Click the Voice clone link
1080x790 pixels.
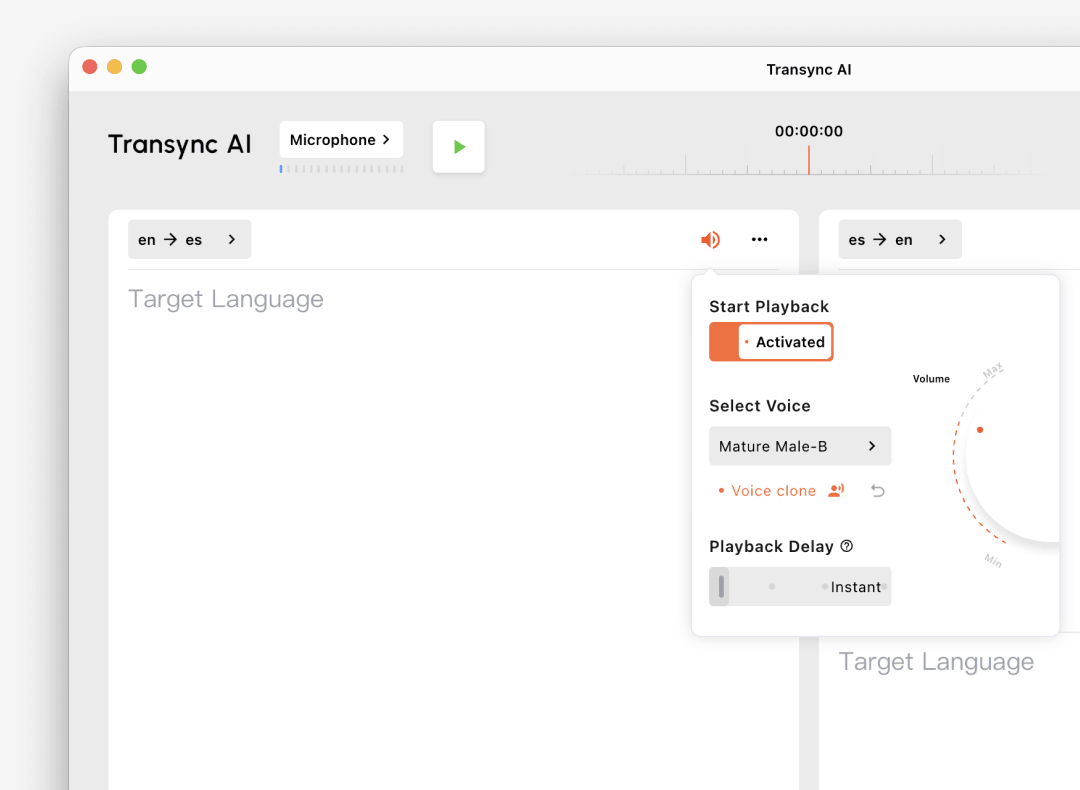(x=773, y=491)
